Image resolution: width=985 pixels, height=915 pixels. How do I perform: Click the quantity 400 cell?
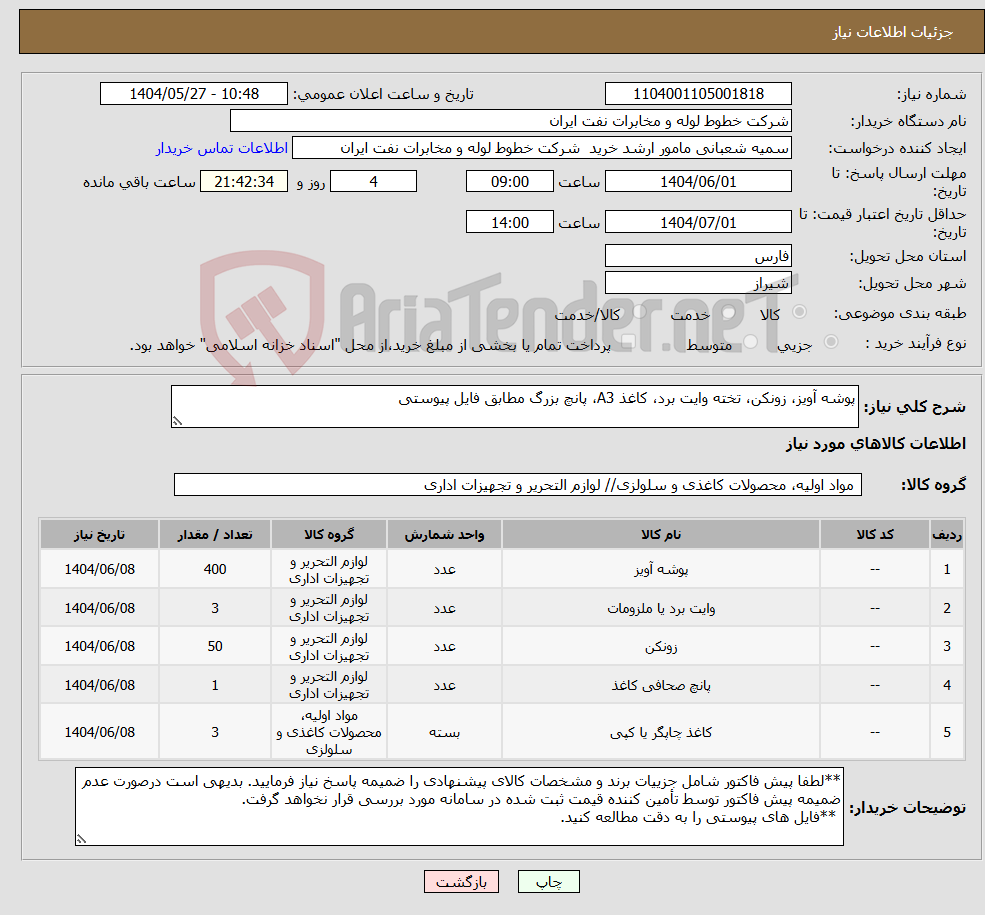coord(215,569)
